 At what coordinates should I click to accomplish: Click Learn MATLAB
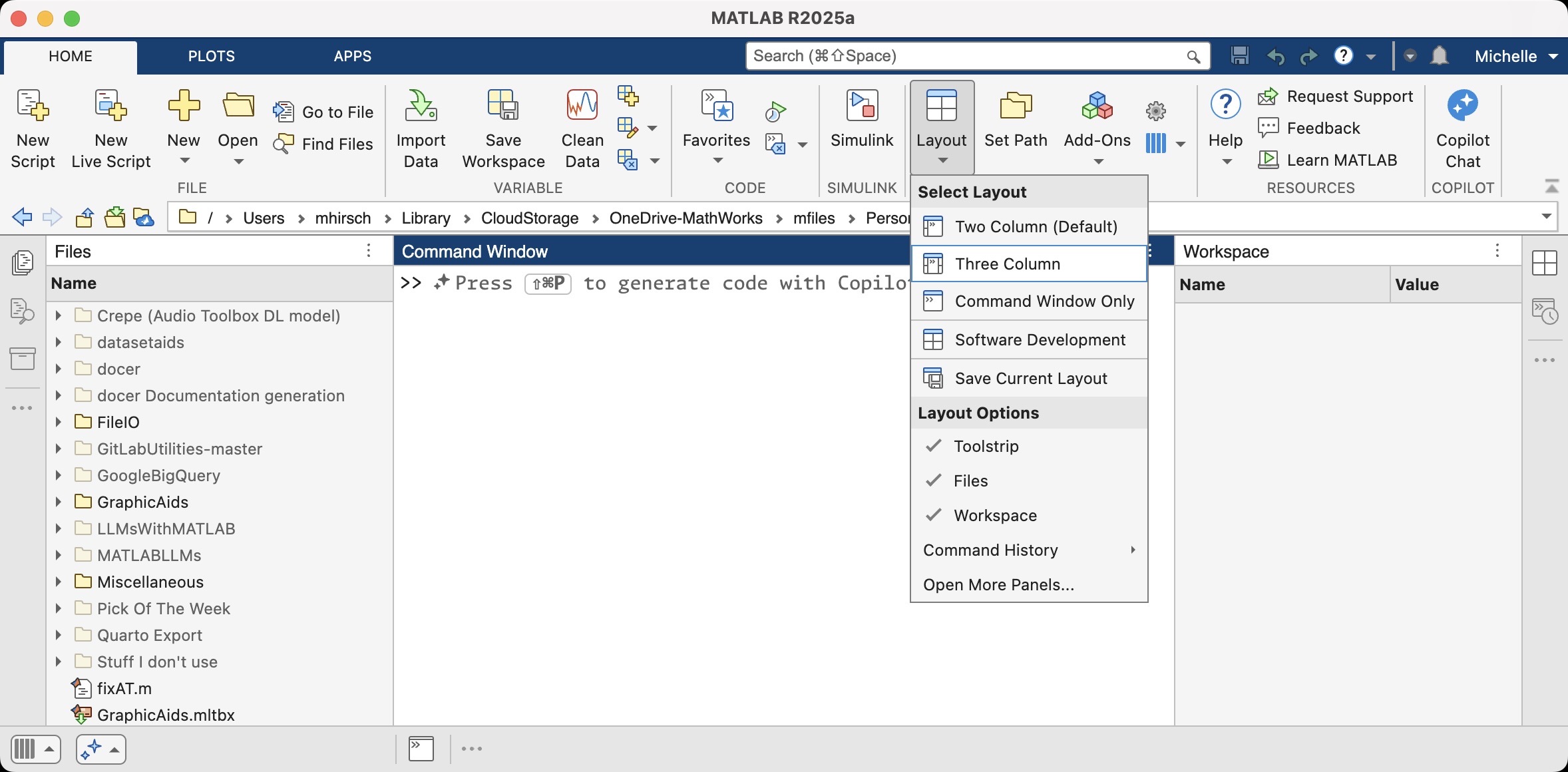click(1341, 160)
